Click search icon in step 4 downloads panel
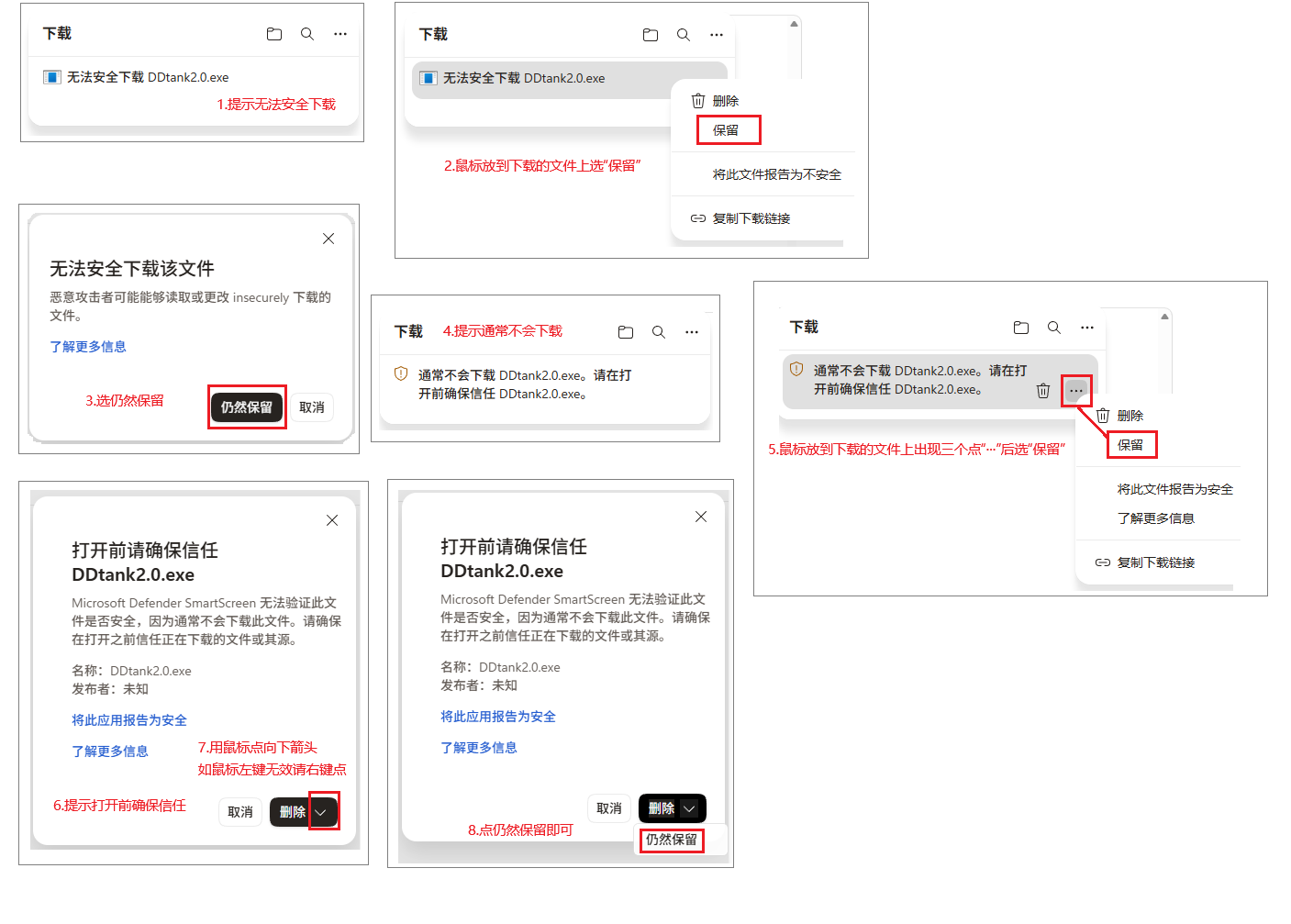 (659, 332)
